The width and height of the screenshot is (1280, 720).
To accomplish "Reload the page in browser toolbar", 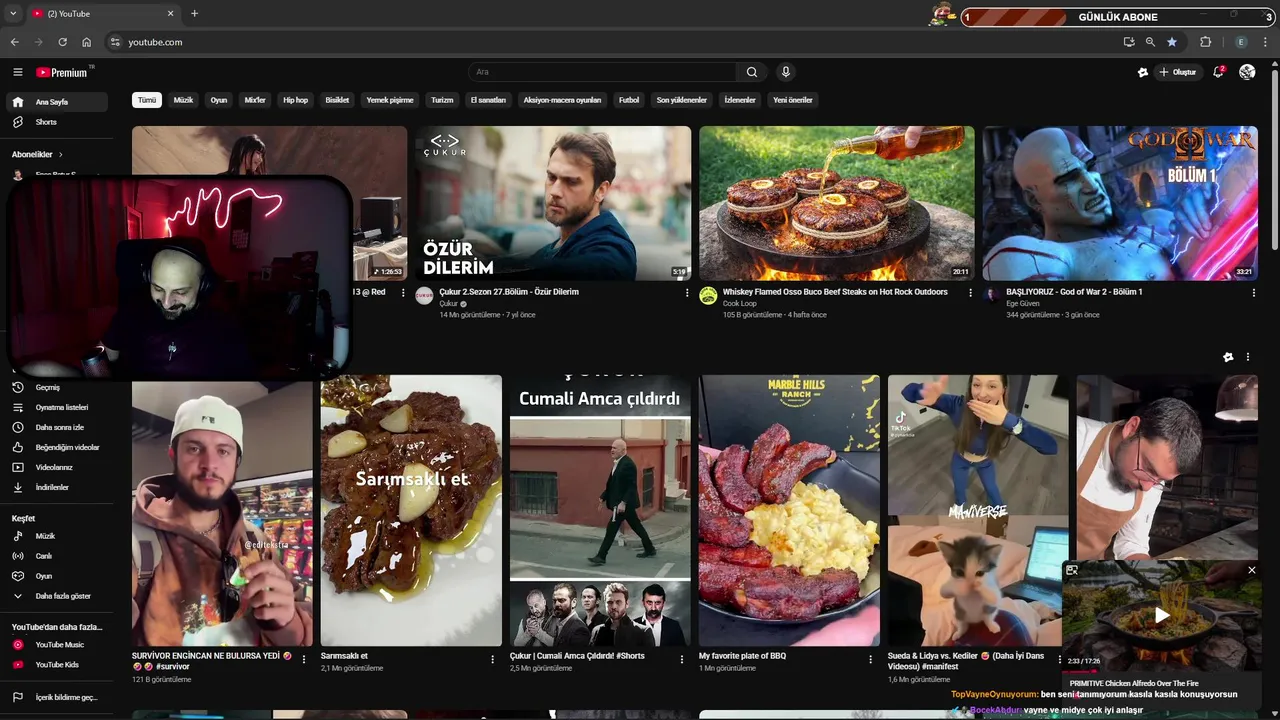I will tap(62, 42).
